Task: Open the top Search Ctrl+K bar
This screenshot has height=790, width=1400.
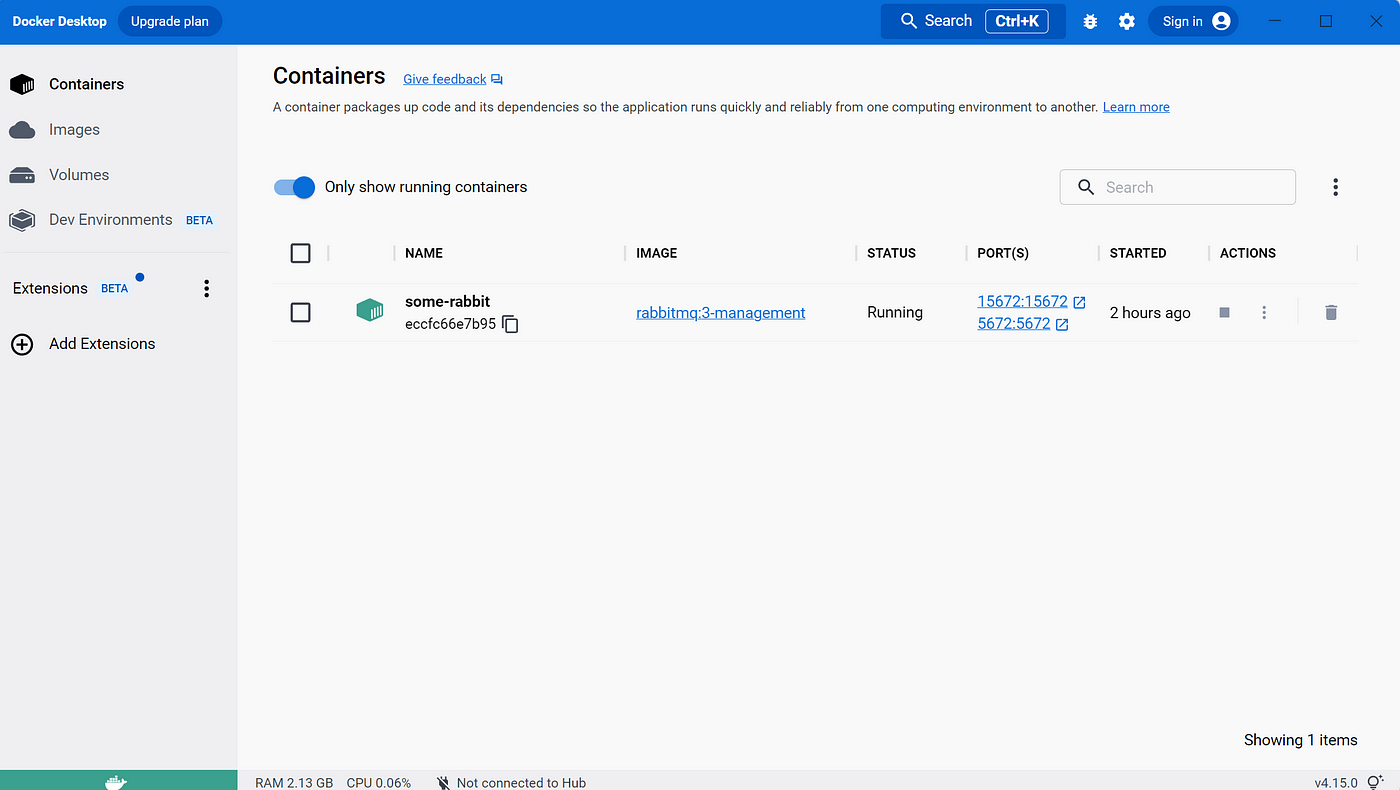Action: point(973,21)
